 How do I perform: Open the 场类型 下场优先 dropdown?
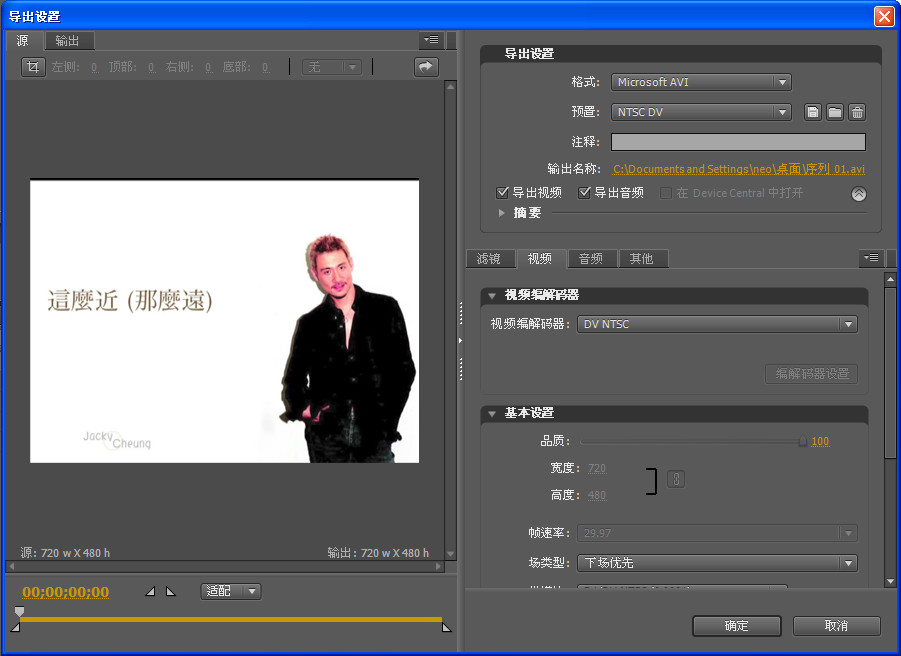coord(717,563)
